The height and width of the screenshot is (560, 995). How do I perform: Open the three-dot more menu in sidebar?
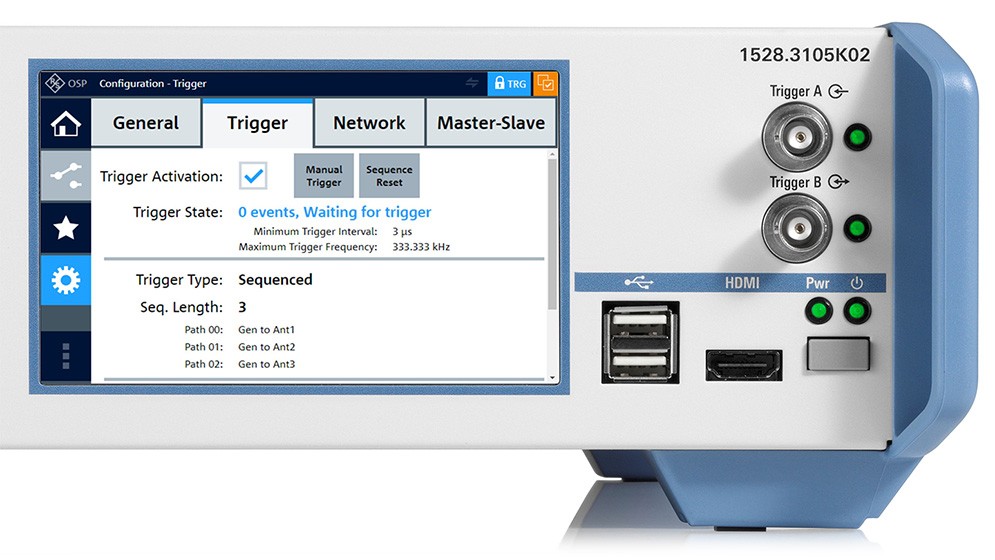tap(66, 356)
